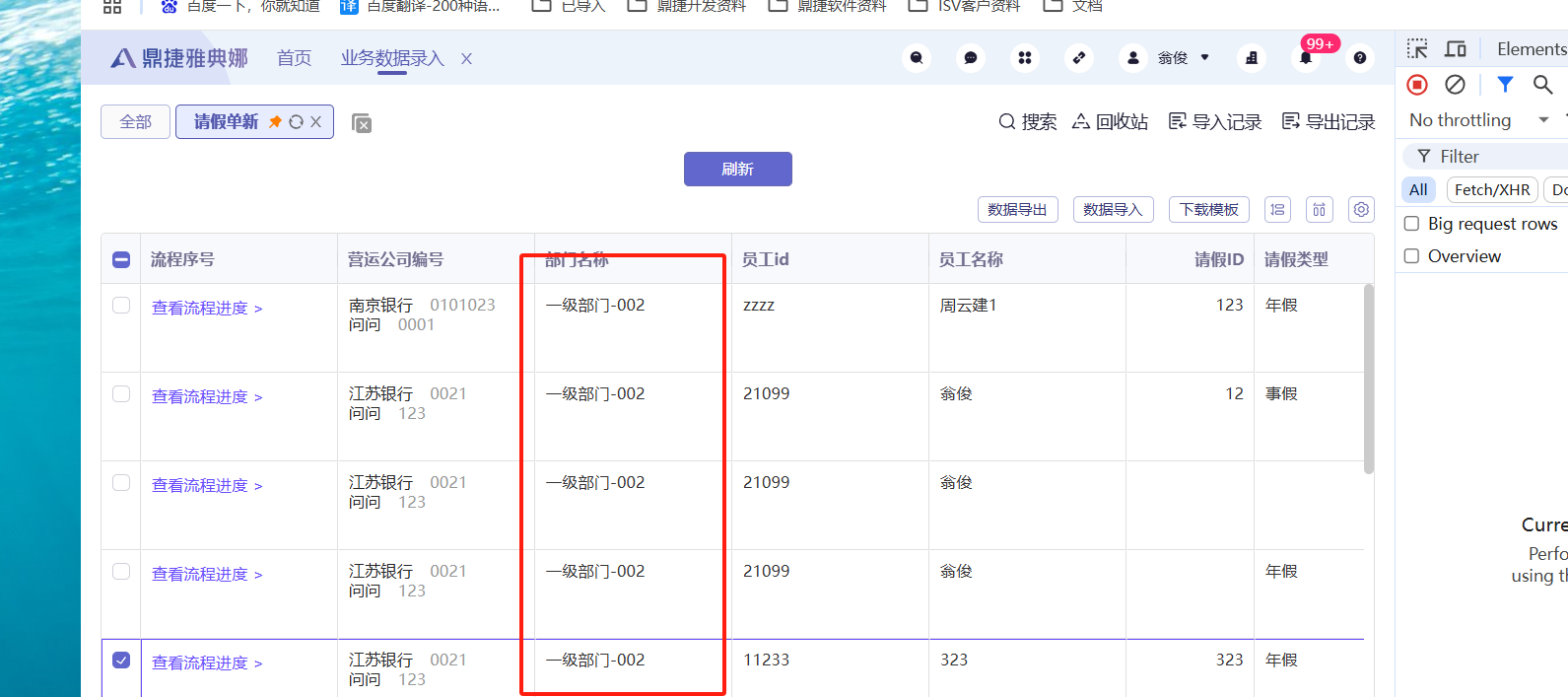Select the 全部 sub-tab
The image size is (1568, 697).
pyautogui.click(x=135, y=122)
